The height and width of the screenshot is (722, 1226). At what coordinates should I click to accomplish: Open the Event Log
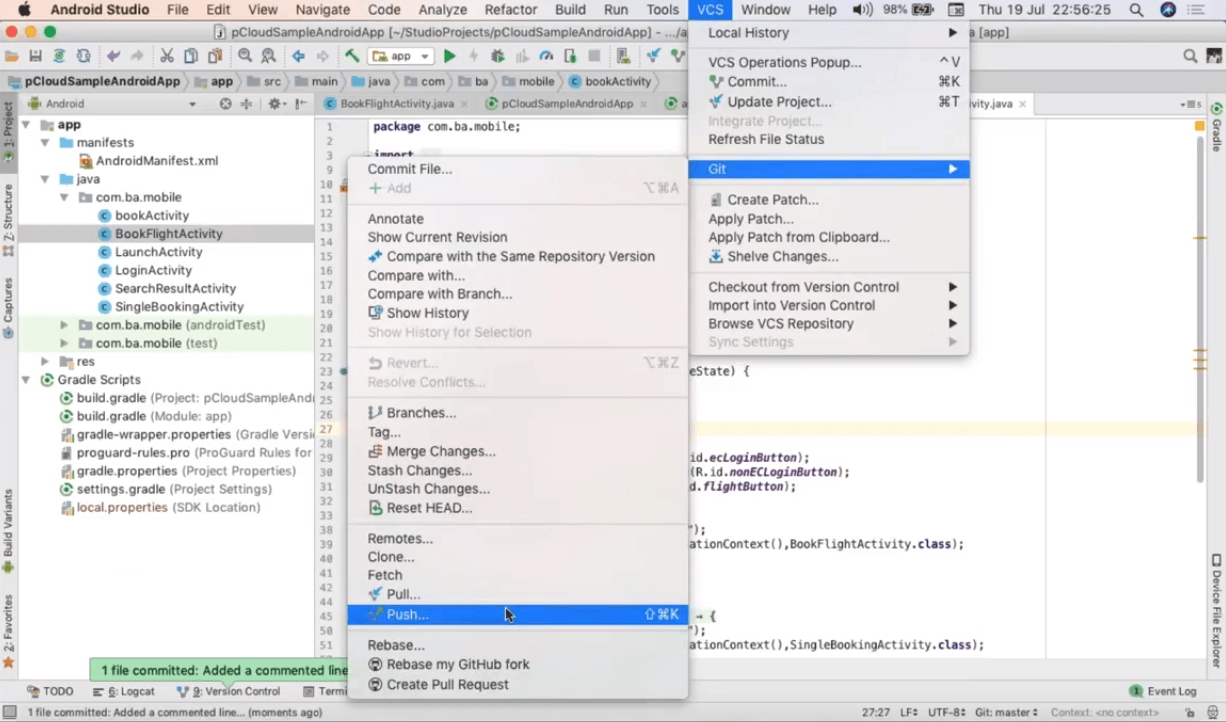point(1162,692)
